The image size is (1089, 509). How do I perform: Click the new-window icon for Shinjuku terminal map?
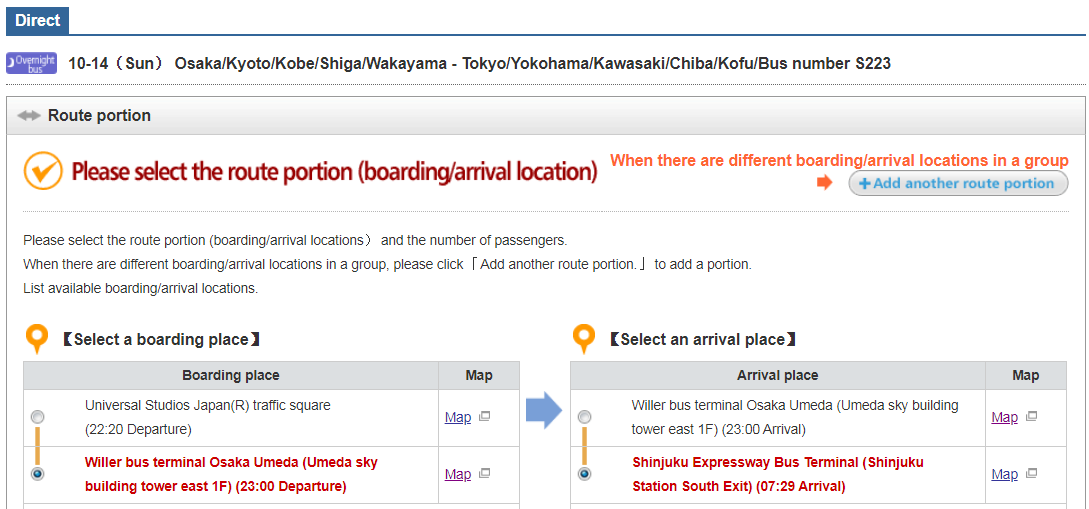tap(1032, 474)
